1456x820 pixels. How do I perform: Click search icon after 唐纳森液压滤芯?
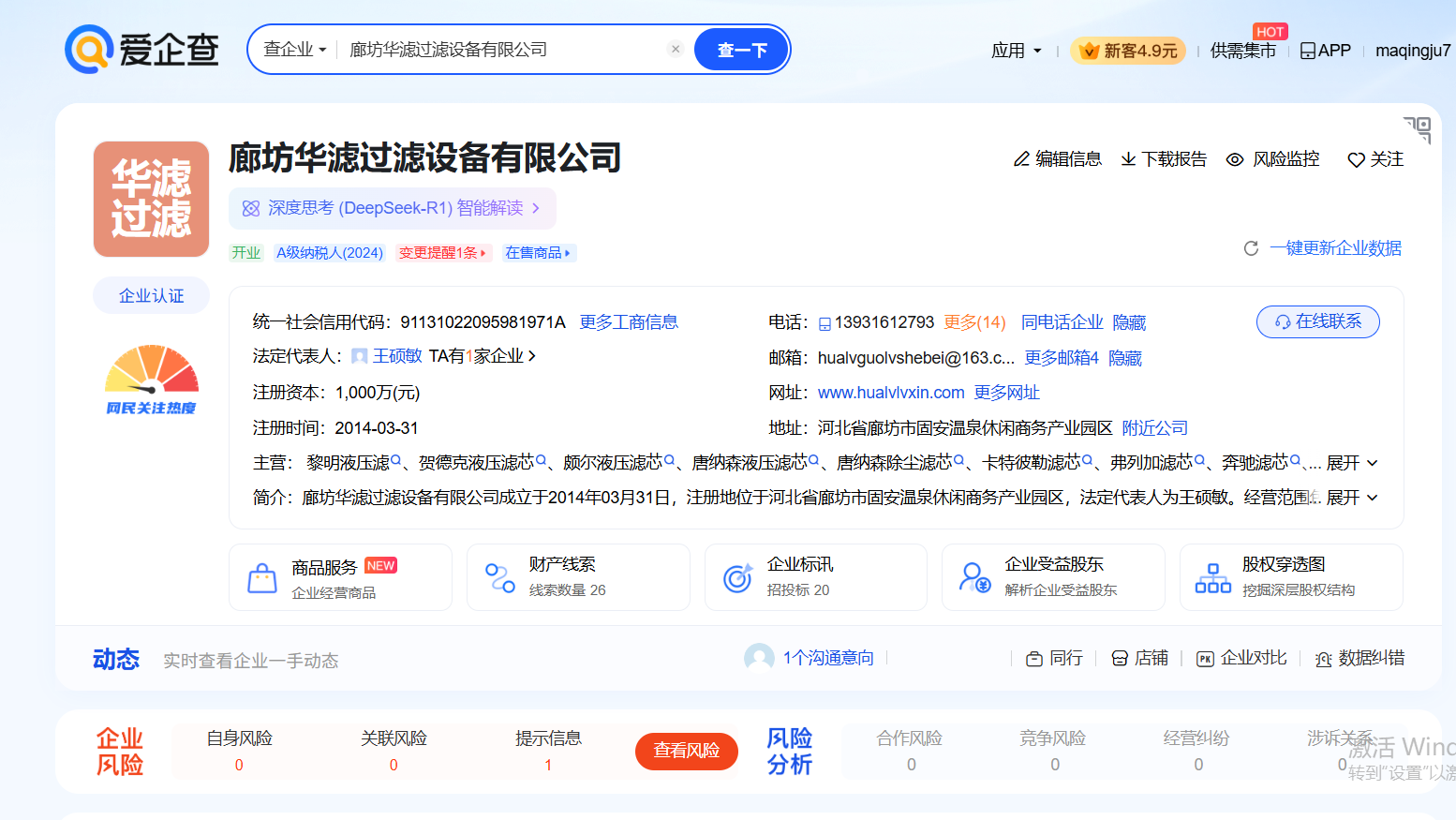tap(813, 461)
